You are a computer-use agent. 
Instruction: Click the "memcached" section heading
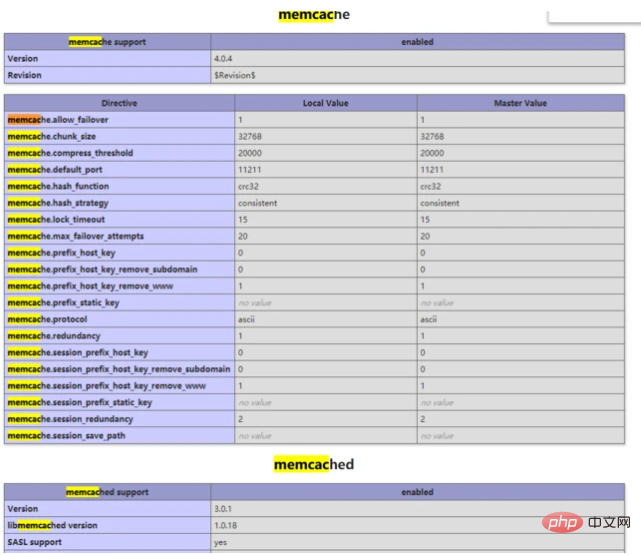[x=314, y=464]
